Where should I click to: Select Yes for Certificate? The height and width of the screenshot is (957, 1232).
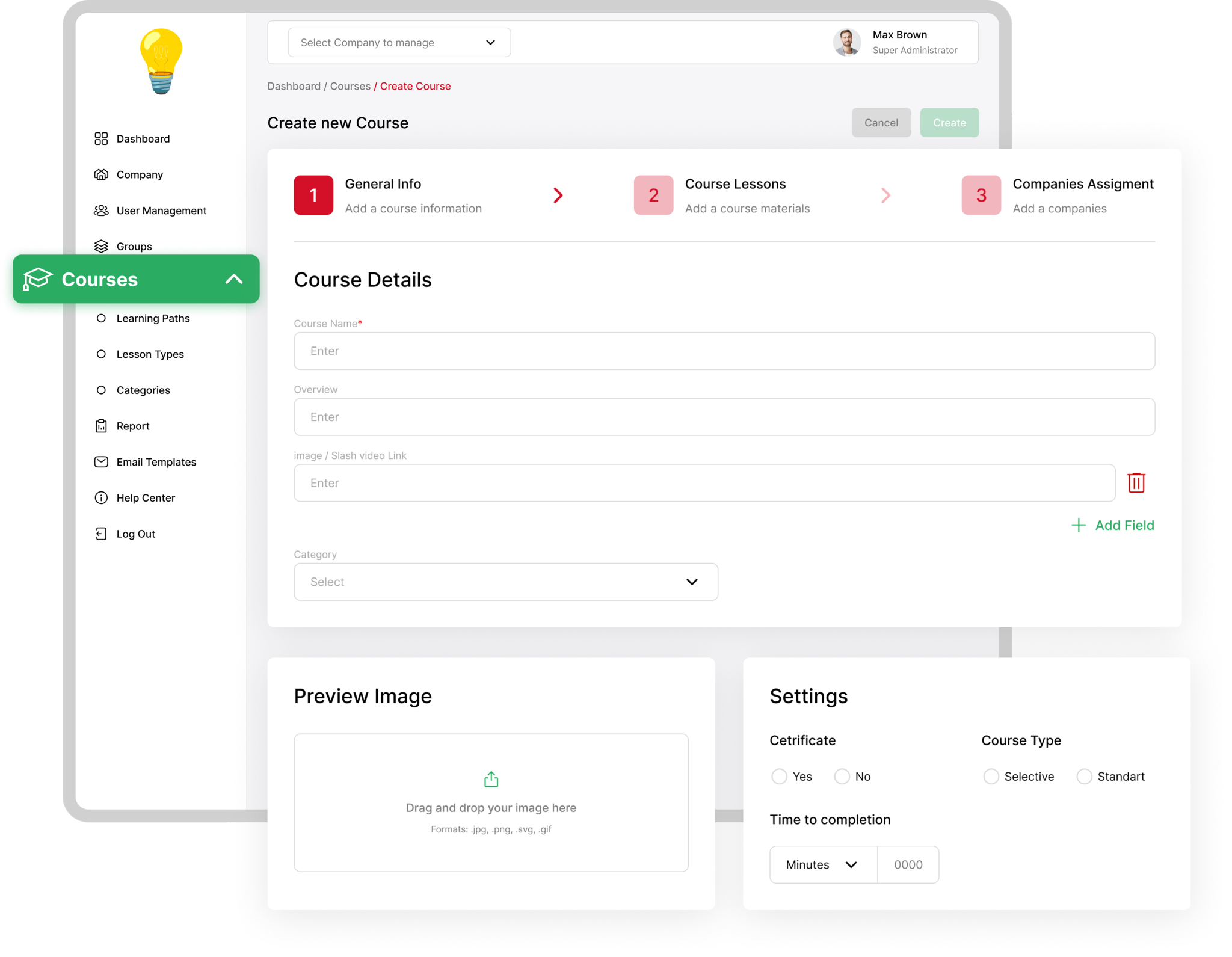tap(780, 776)
